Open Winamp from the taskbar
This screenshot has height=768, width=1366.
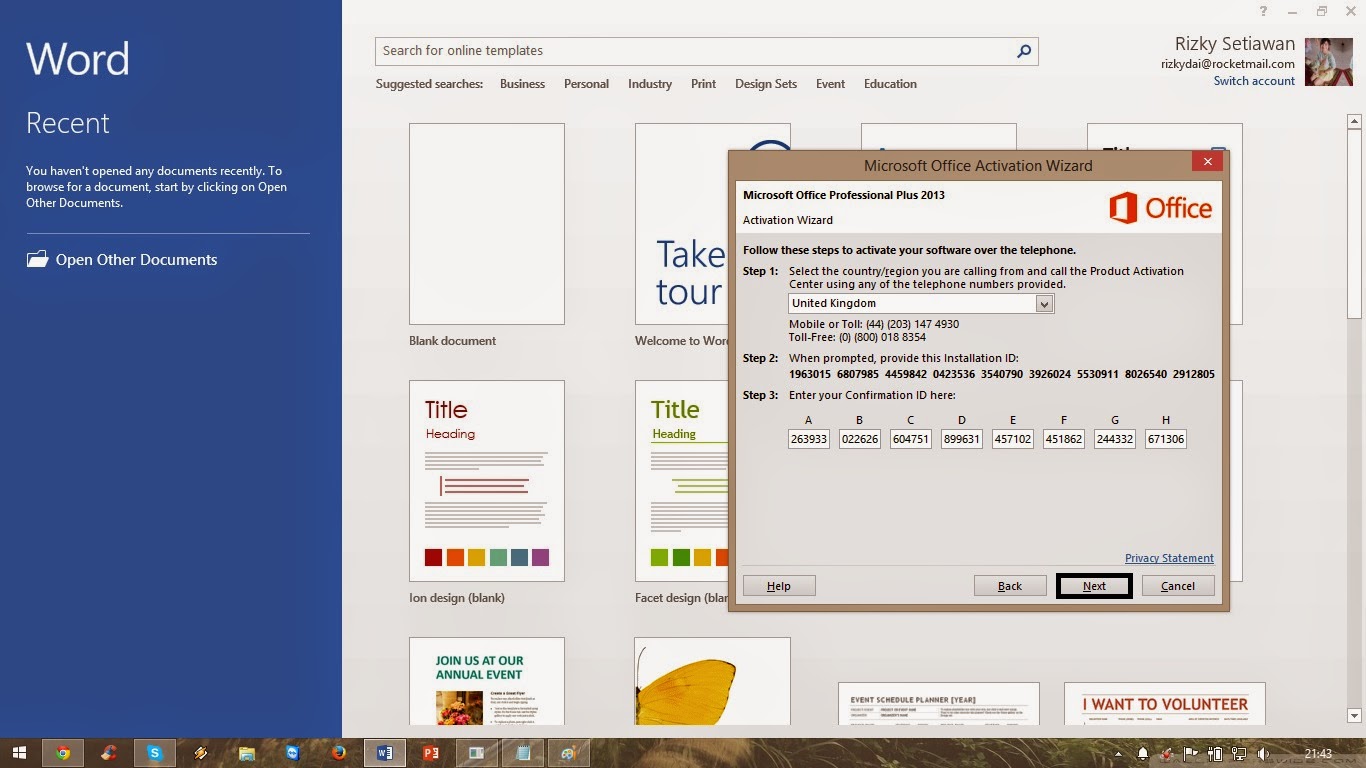point(201,753)
